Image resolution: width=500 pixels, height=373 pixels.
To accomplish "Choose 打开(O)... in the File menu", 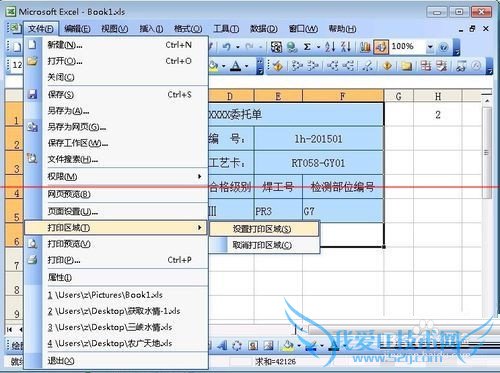I will (116, 61).
